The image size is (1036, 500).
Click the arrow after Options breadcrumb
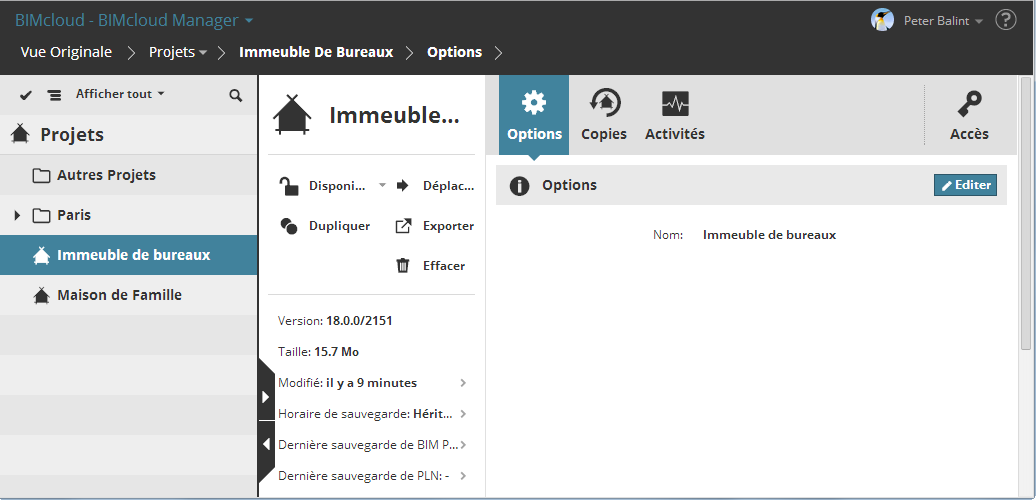click(498, 52)
